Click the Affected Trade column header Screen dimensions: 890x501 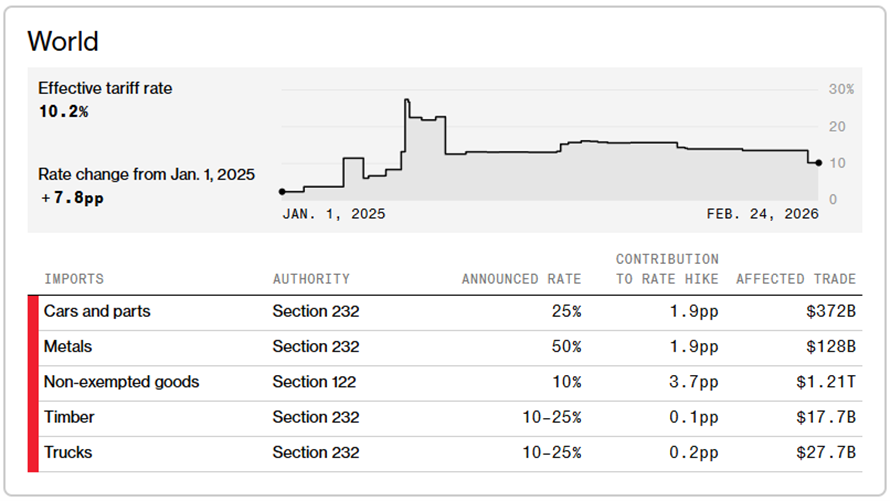tap(796, 279)
